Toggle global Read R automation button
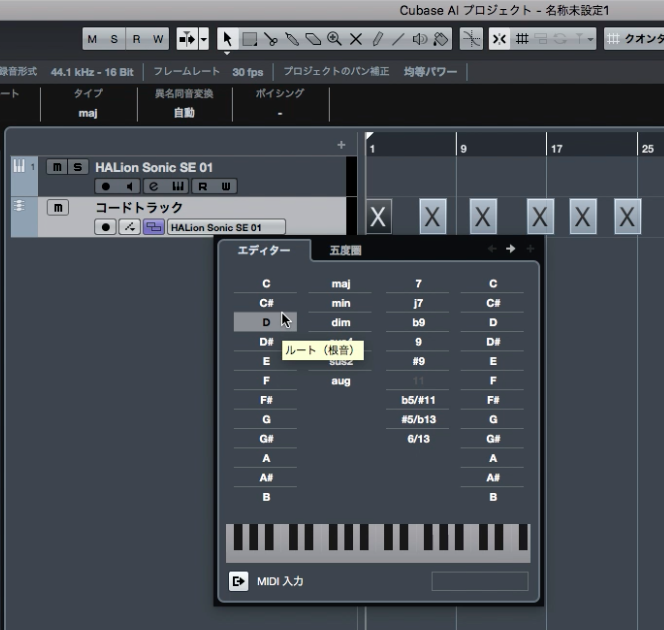The width and height of the screenshot is (664, 630). click(x=136, y=39)
